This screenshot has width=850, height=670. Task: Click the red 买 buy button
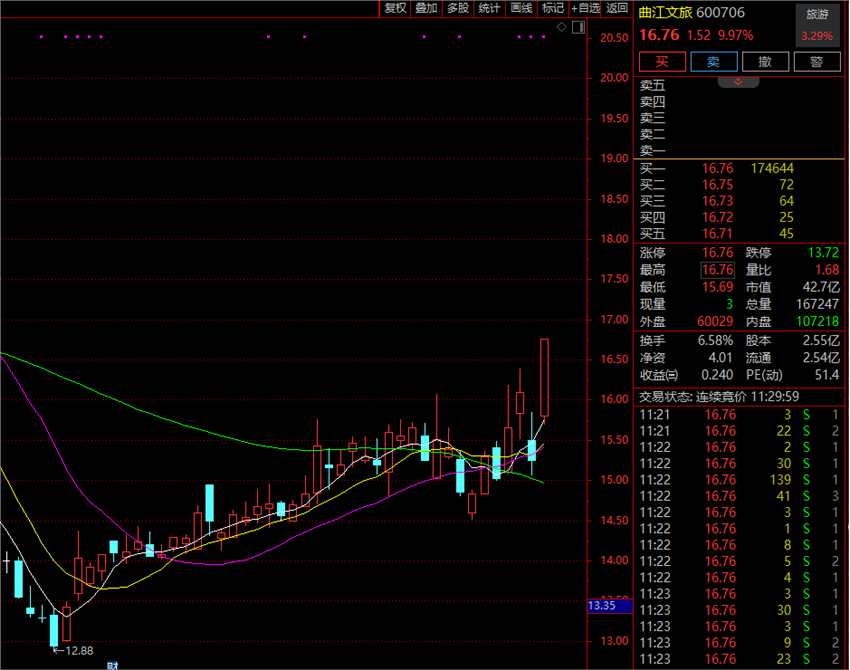pos(662,62)
